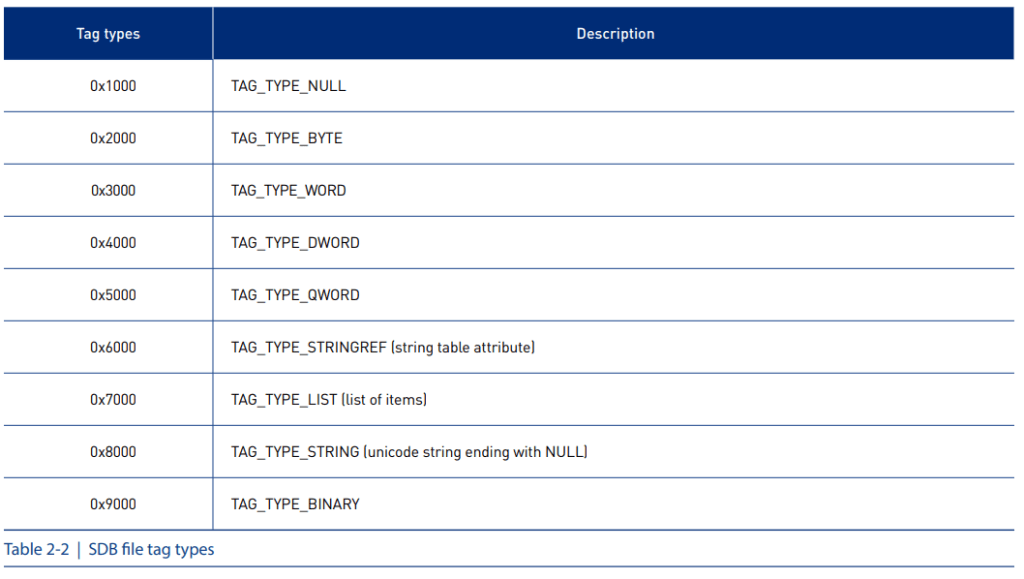The width and height of the screenshot is (1024, 579).
Task: Click the TAG_TYPE_DWORD description
Action: click(x=295, y=243)
